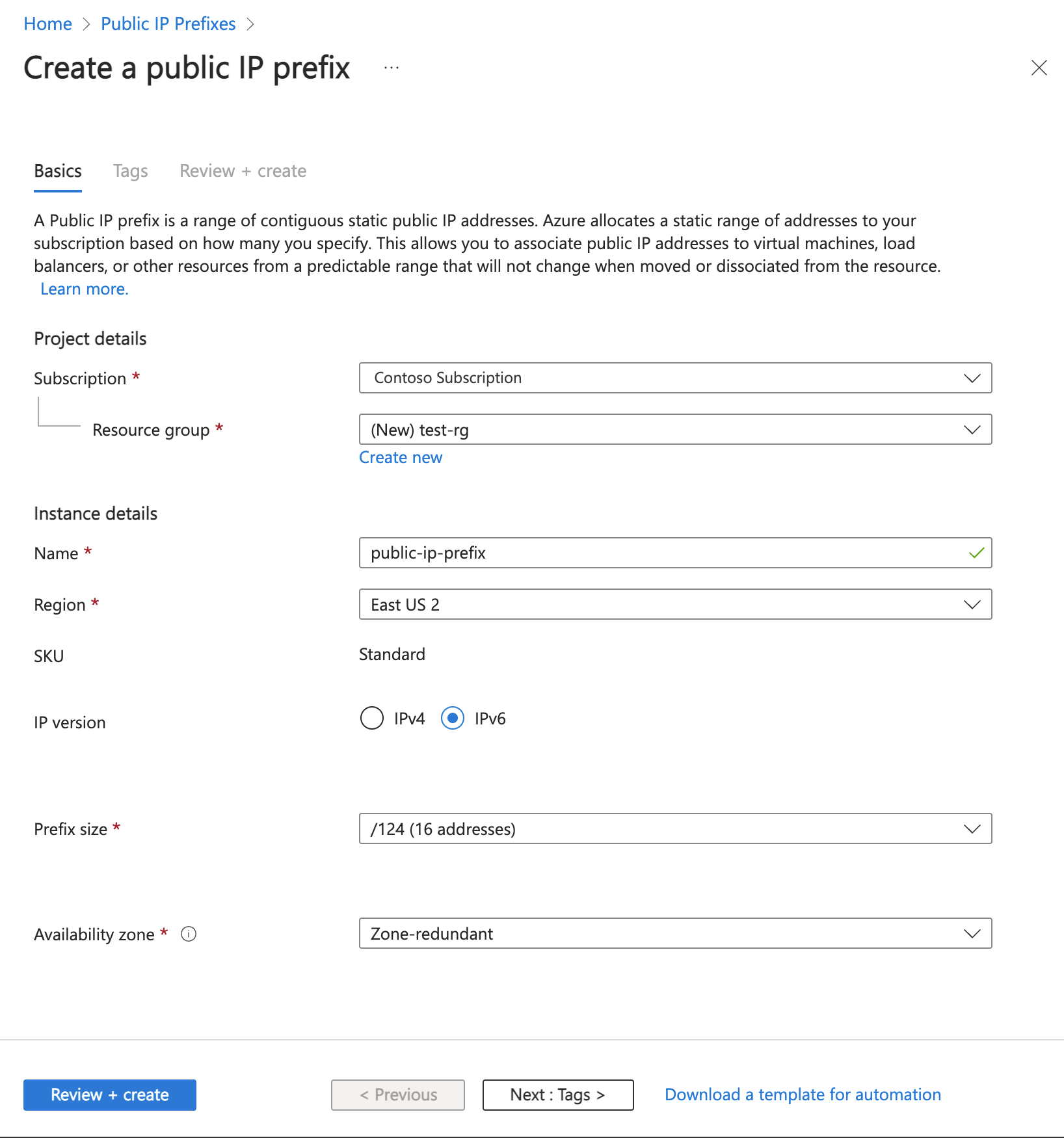This screenshot has width=1064, height=1138.
Task: Click the info icon beside Availability zone
Action: tap(189, 934)
